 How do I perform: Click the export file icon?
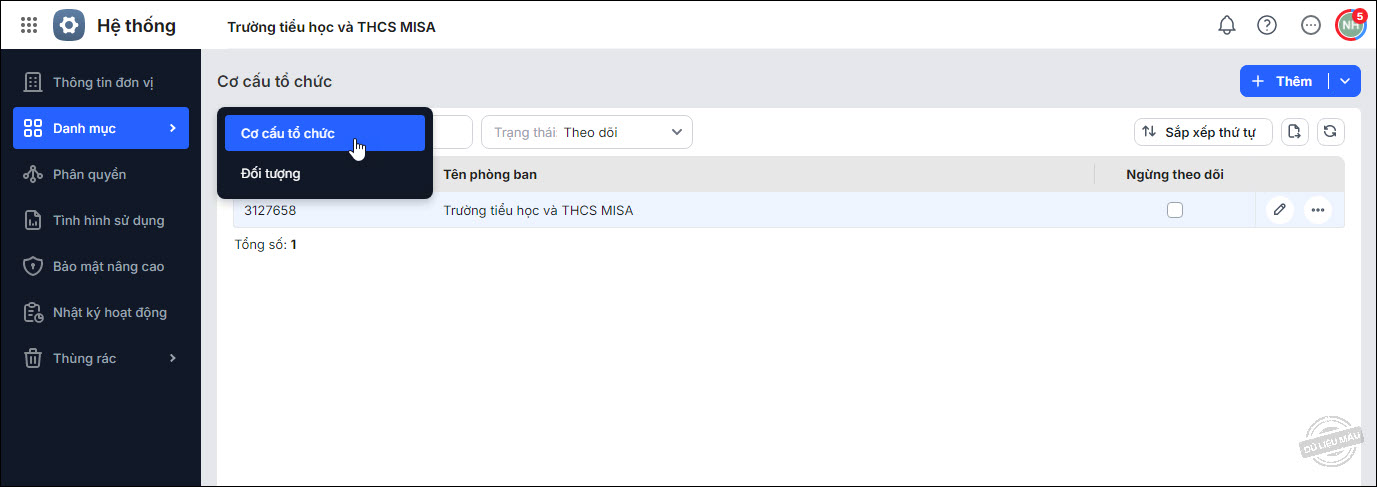(1295, 132)
